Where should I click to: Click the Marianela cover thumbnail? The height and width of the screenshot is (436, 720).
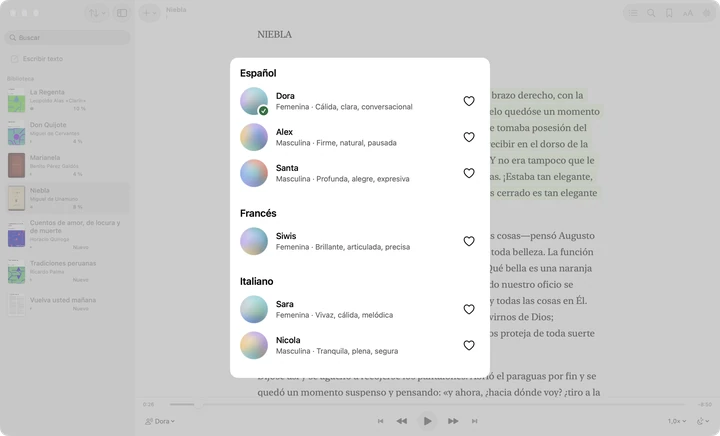[16, 165]
